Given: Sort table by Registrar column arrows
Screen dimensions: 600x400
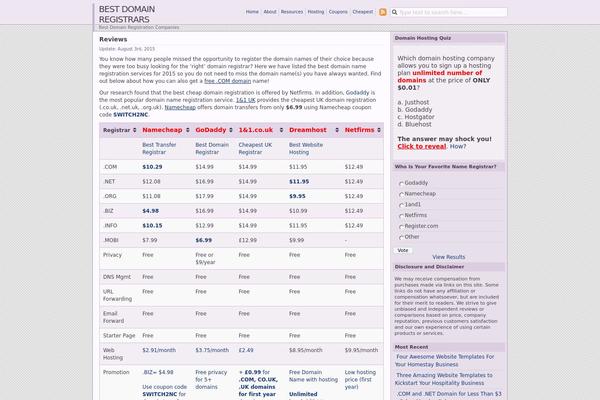Looking at the screenshot, I should pos(134,130).
